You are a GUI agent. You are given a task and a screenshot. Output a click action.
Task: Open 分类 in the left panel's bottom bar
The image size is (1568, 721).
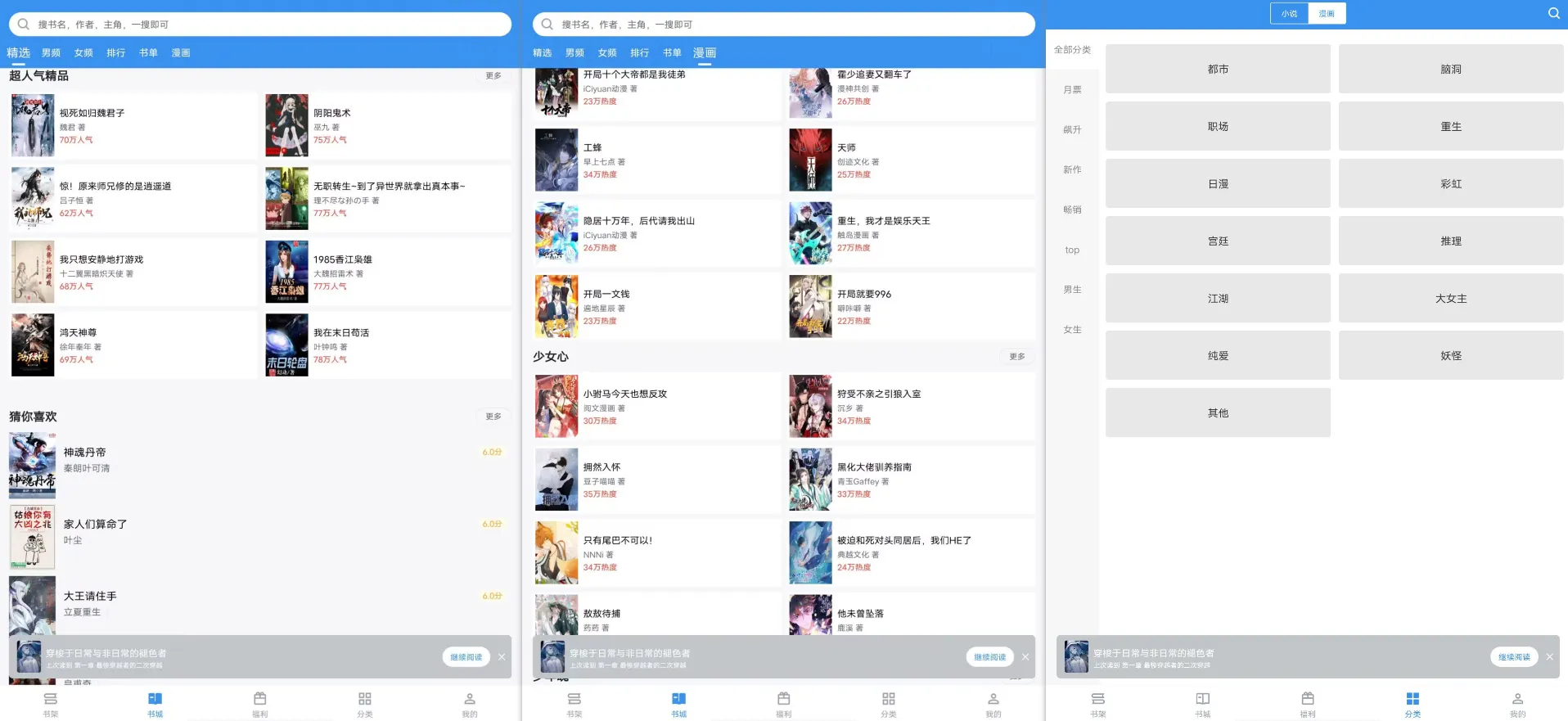(365, 704)
